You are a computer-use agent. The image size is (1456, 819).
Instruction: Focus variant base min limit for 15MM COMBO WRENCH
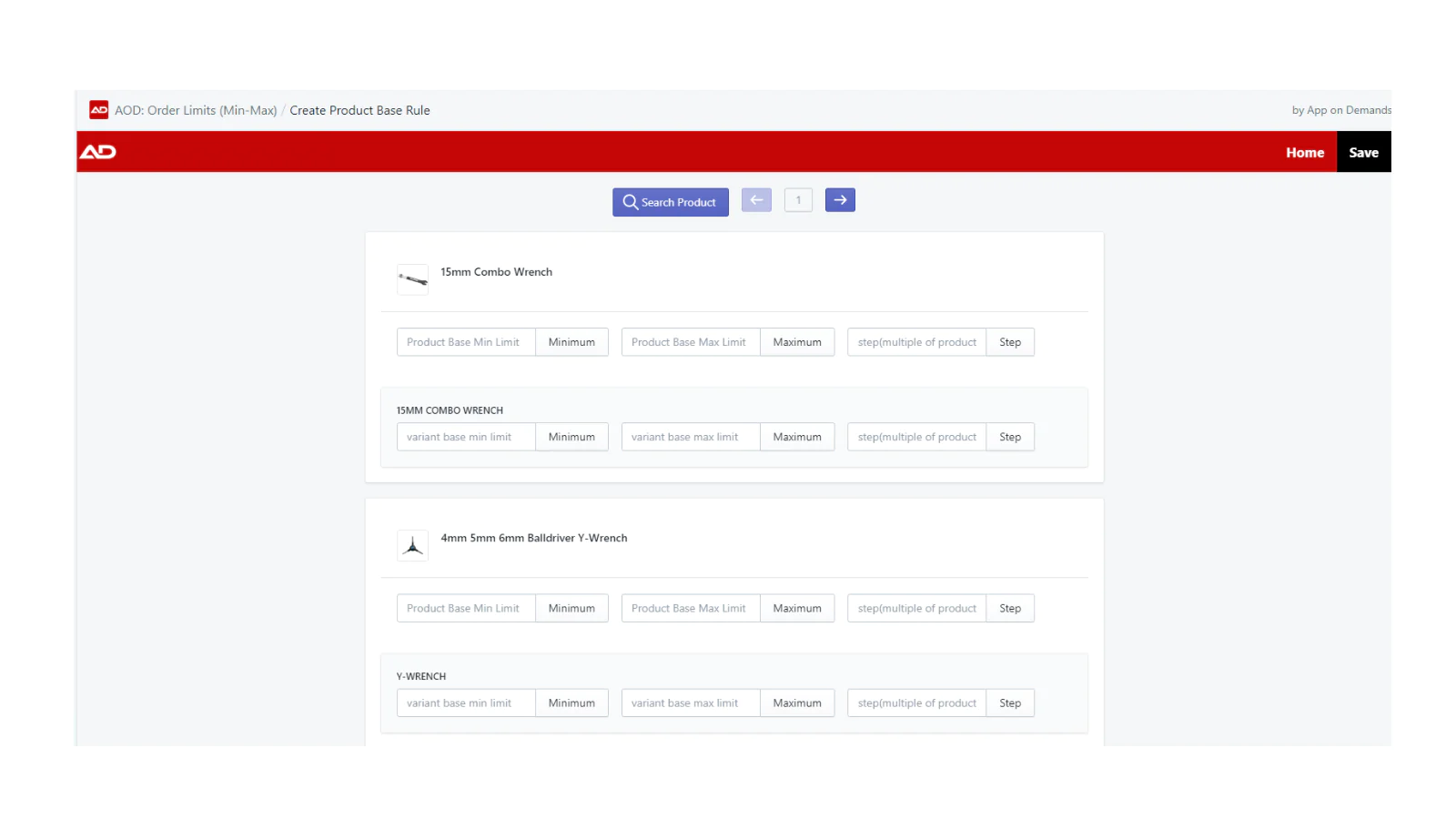[466, 437]
